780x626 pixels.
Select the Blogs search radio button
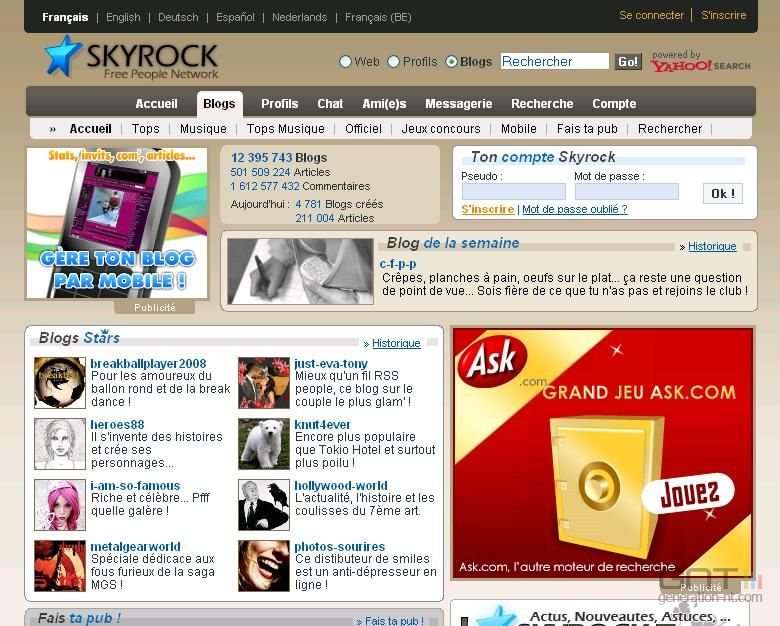pos(451,62)
